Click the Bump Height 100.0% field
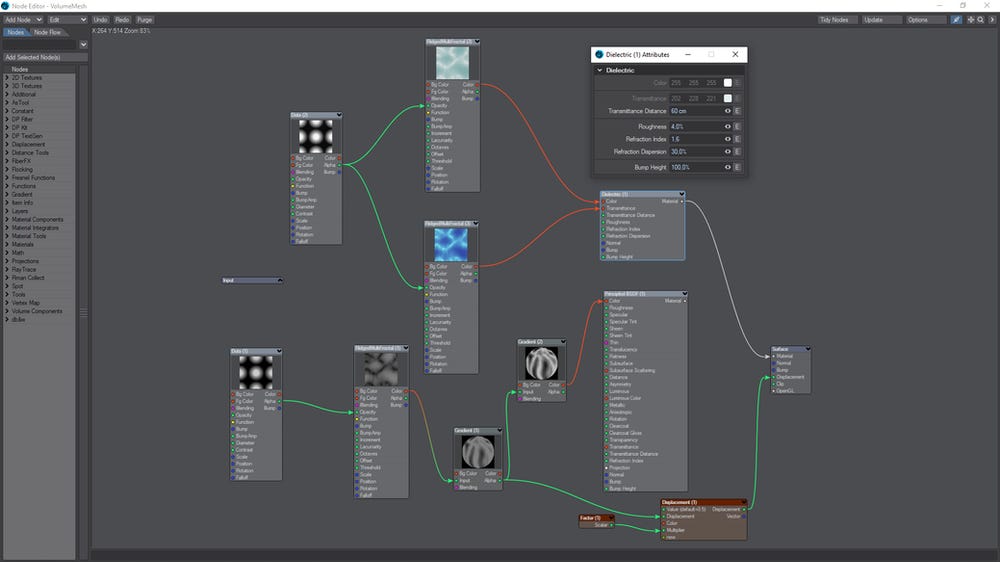Image resolution: width=1000 pixels, height=562 pixels. point(695,167)
